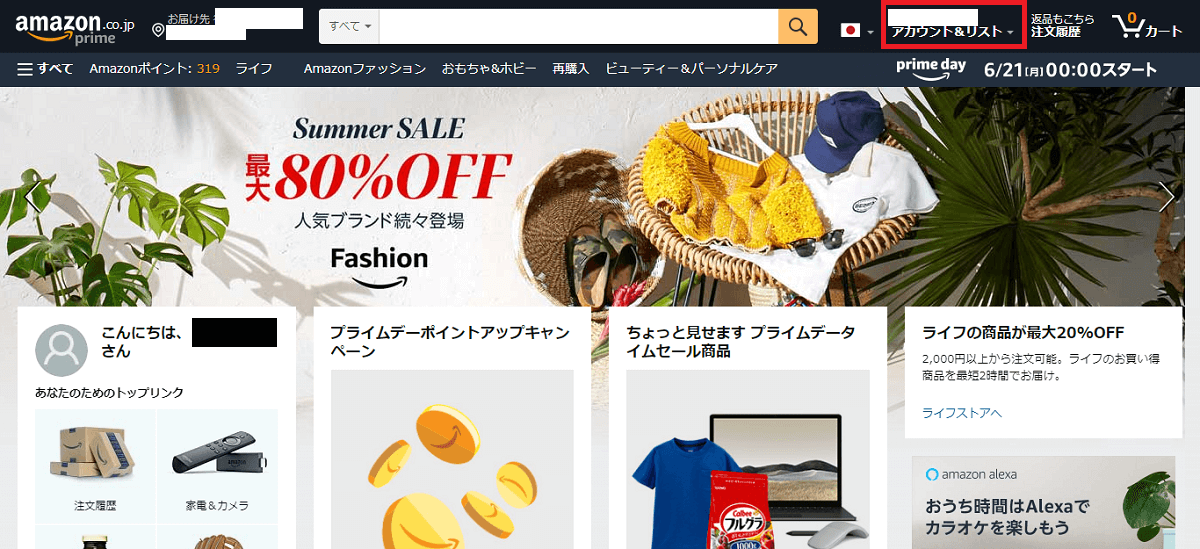The image size is (1200, 549).
Task: Click the Amazon.co.jp prime logo
Action: click(74, 28)
